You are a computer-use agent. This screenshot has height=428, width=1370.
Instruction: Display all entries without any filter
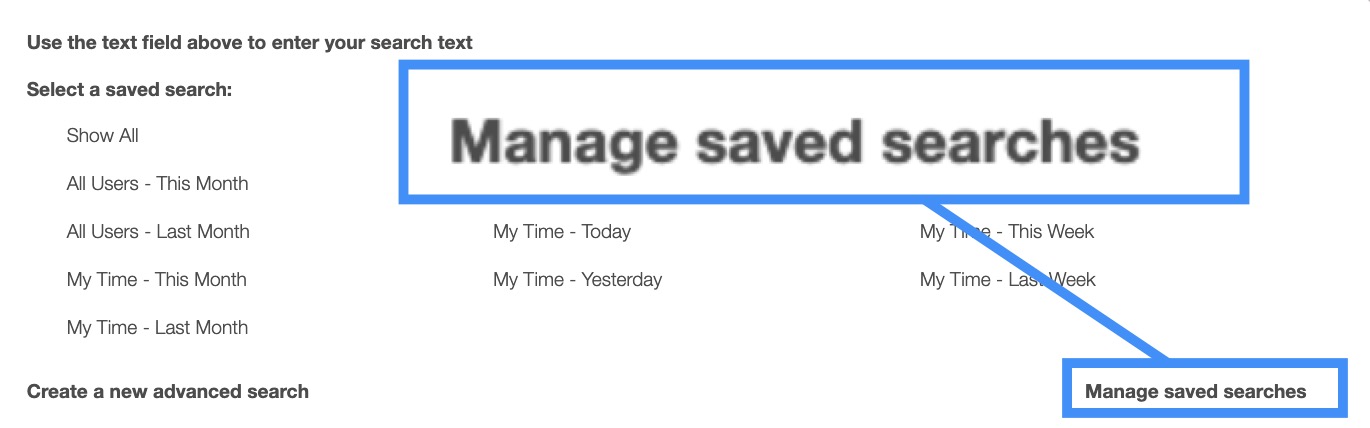102,136
